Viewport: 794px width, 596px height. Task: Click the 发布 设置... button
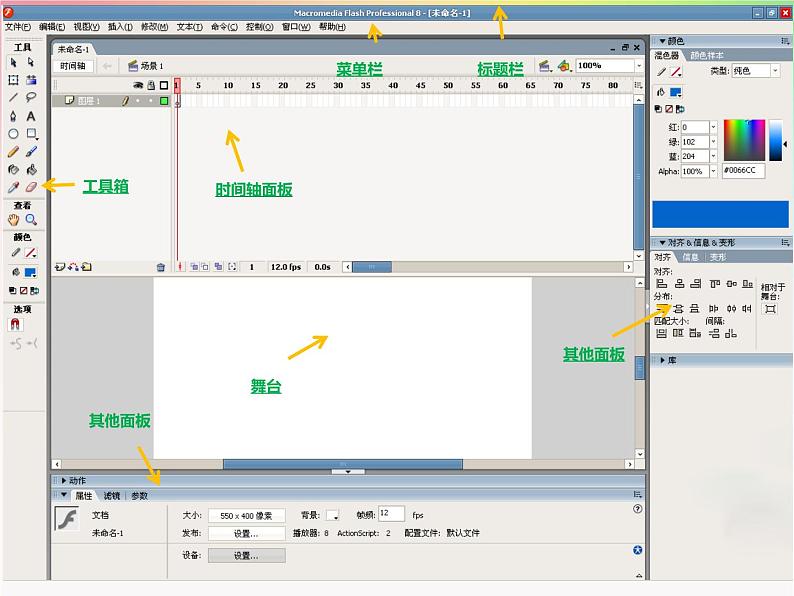point(247,534)
